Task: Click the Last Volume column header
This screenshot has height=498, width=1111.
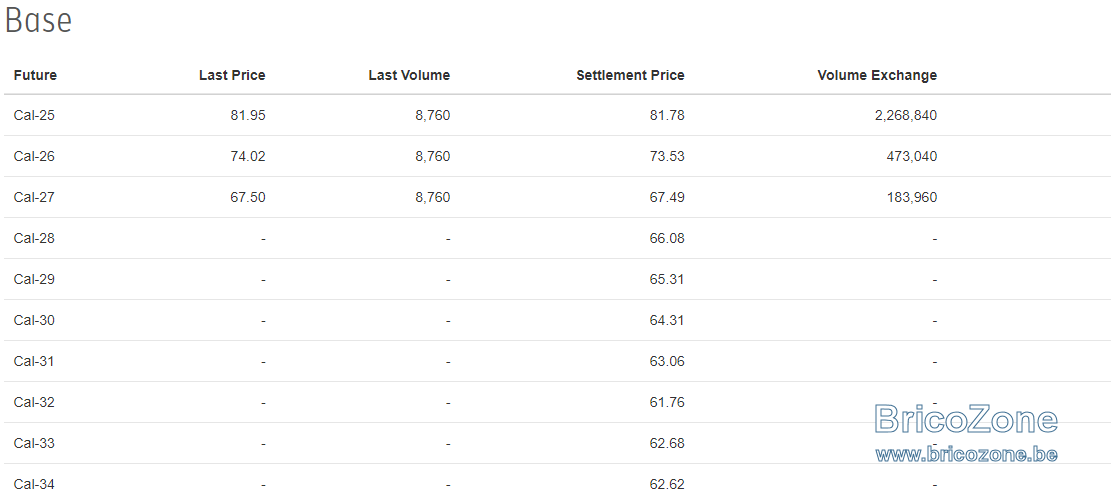Action: (x=409, y=75)
